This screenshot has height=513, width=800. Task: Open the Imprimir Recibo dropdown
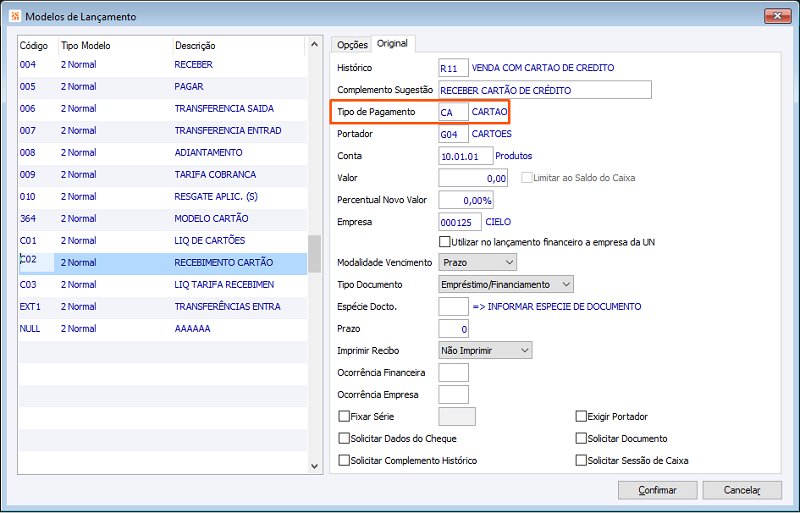[485, 351]
